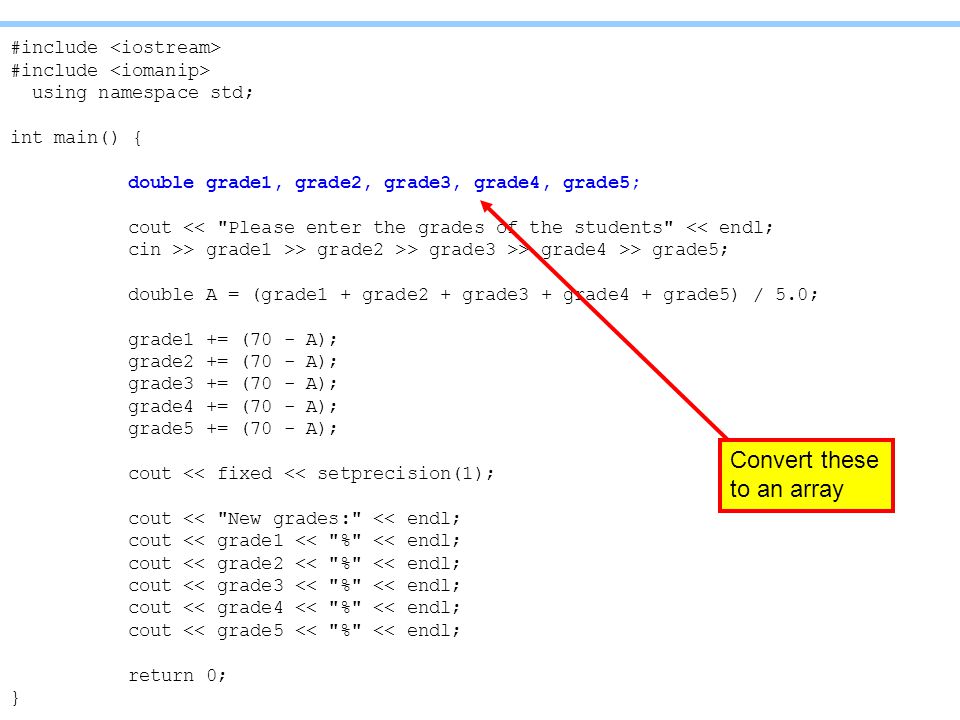This screenshot has height=720, width=960.
Task: Click the 'grade1 += (70 - A);' line
Action: tap(233, 340)
